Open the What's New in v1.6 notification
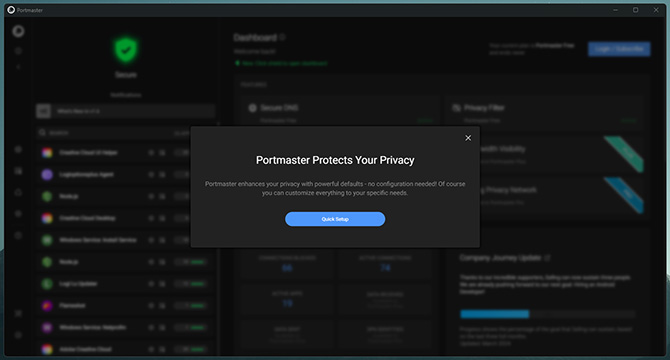Viewport: 670px width, 360px height. click(x=125, y=111)
